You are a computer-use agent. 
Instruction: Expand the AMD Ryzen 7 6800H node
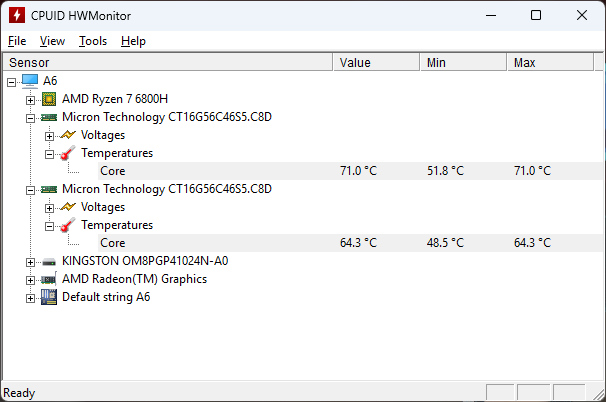[30, 99]
